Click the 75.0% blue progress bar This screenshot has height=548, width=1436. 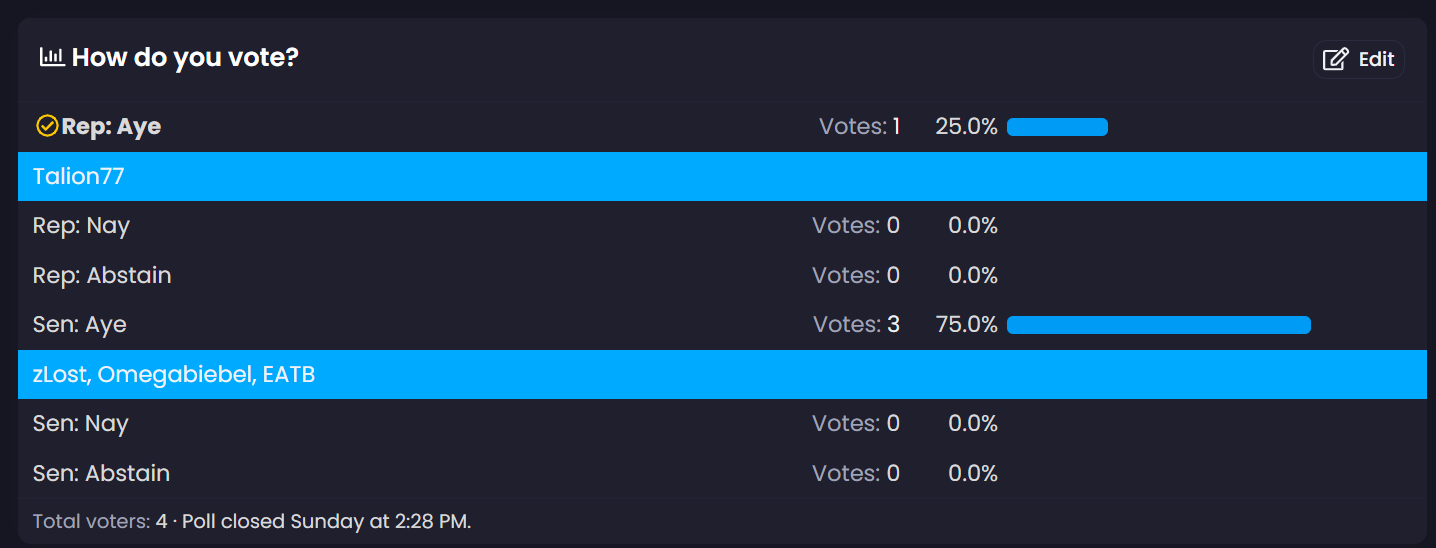(1158, 325)
